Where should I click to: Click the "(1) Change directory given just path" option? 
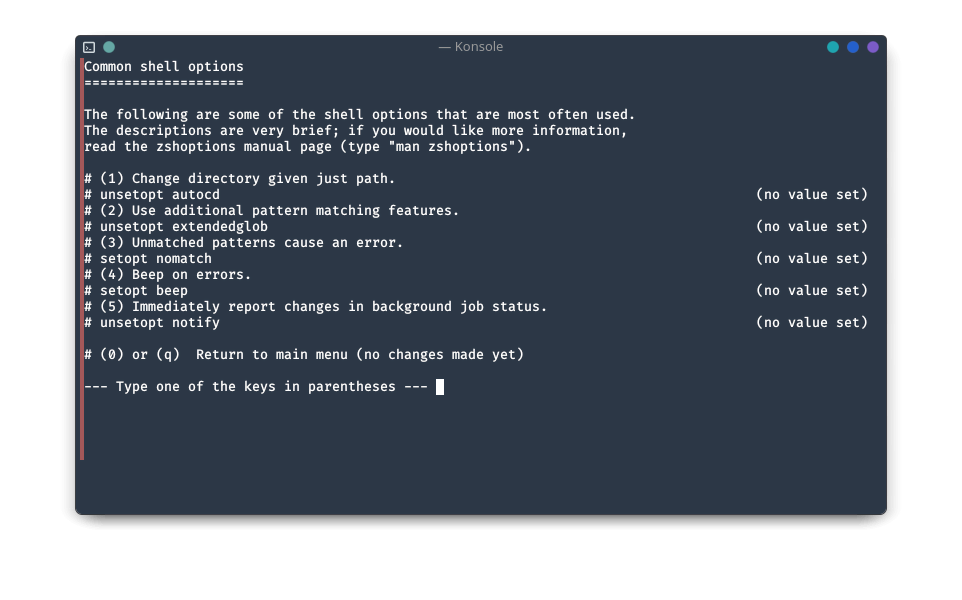(x=239, y=179)
